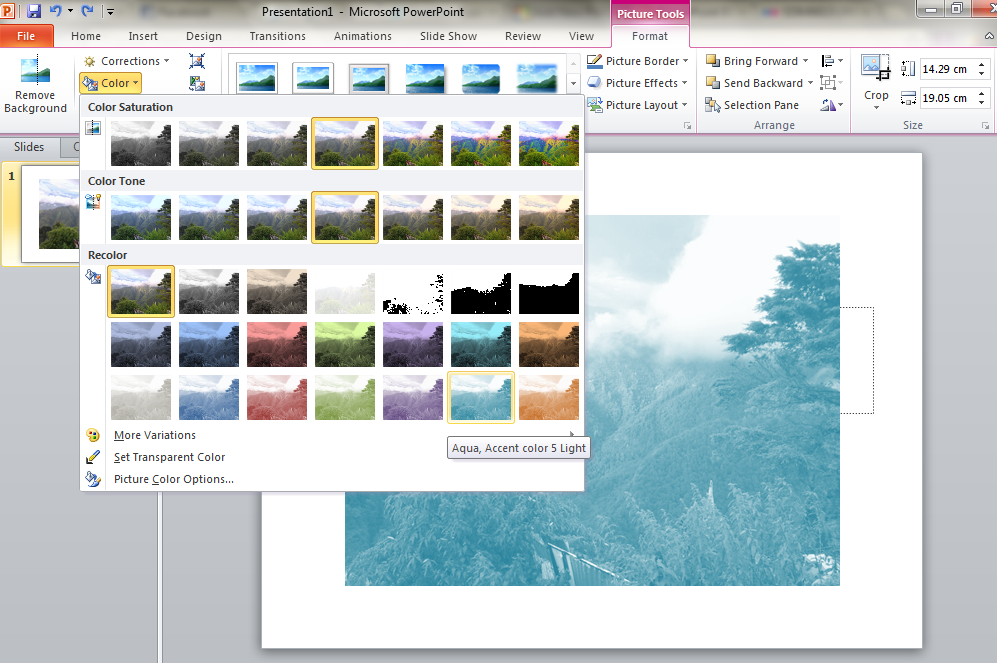Select the third picture style with metal frame
This screenshot has height=663, width=997.
click(x=369, y=78)
